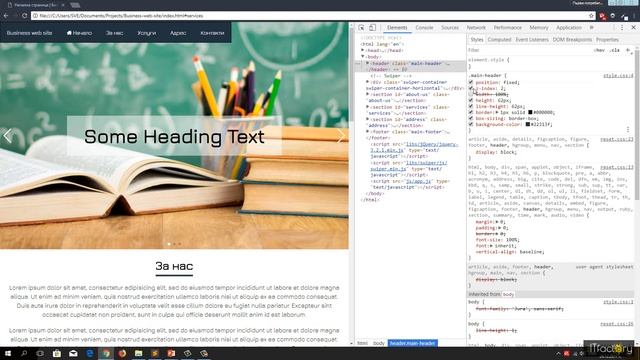Open DevTools customize menu (three dots)

[622, 27]
